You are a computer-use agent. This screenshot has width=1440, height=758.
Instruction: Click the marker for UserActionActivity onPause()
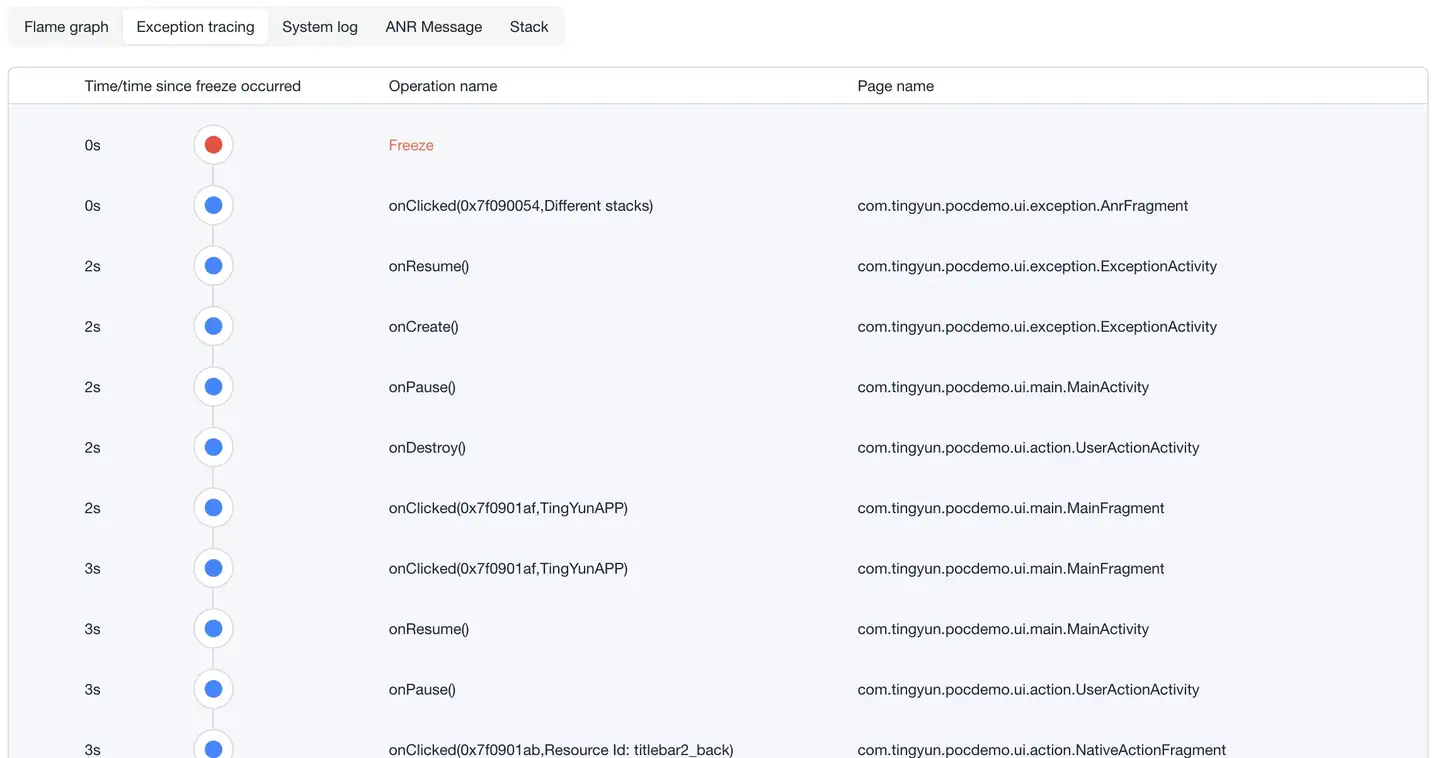(213, 690)
